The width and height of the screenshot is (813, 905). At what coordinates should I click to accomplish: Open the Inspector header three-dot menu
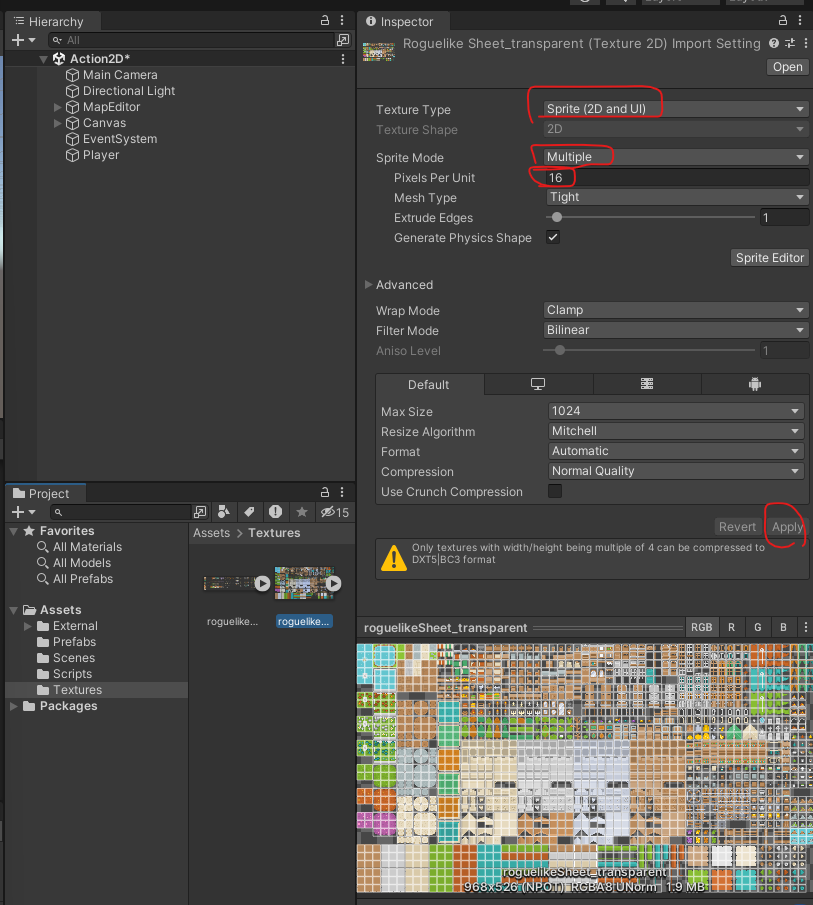pyautogui.click(x=805, y=43)
